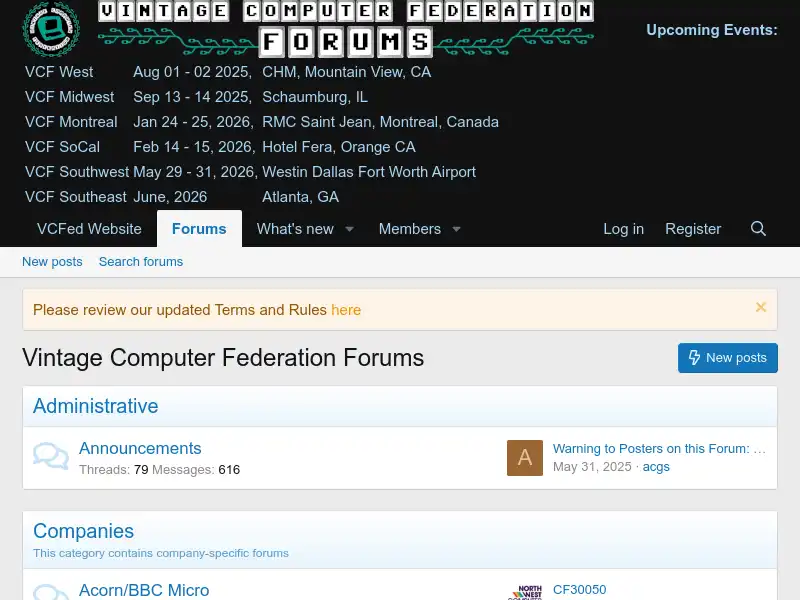Click the May 31, 2025 post date

pos(592,467)
